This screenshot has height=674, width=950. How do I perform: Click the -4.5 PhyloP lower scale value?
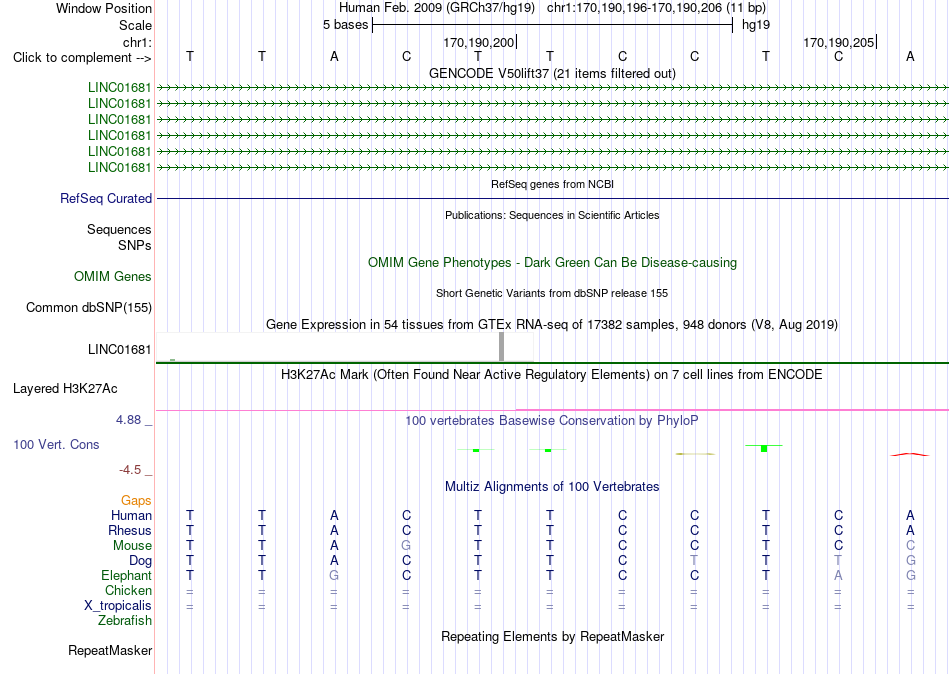tap(130, 470)
